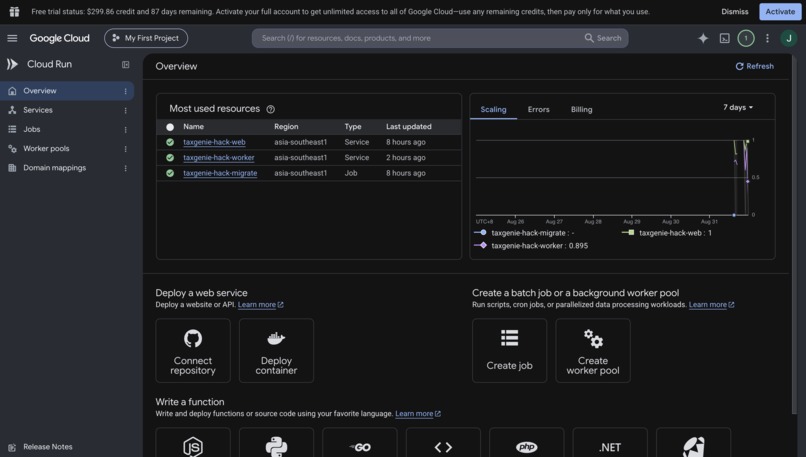Select Overview in the sidebar
Viewport: 806px width, 457px height.
click(x=67, y=91)
